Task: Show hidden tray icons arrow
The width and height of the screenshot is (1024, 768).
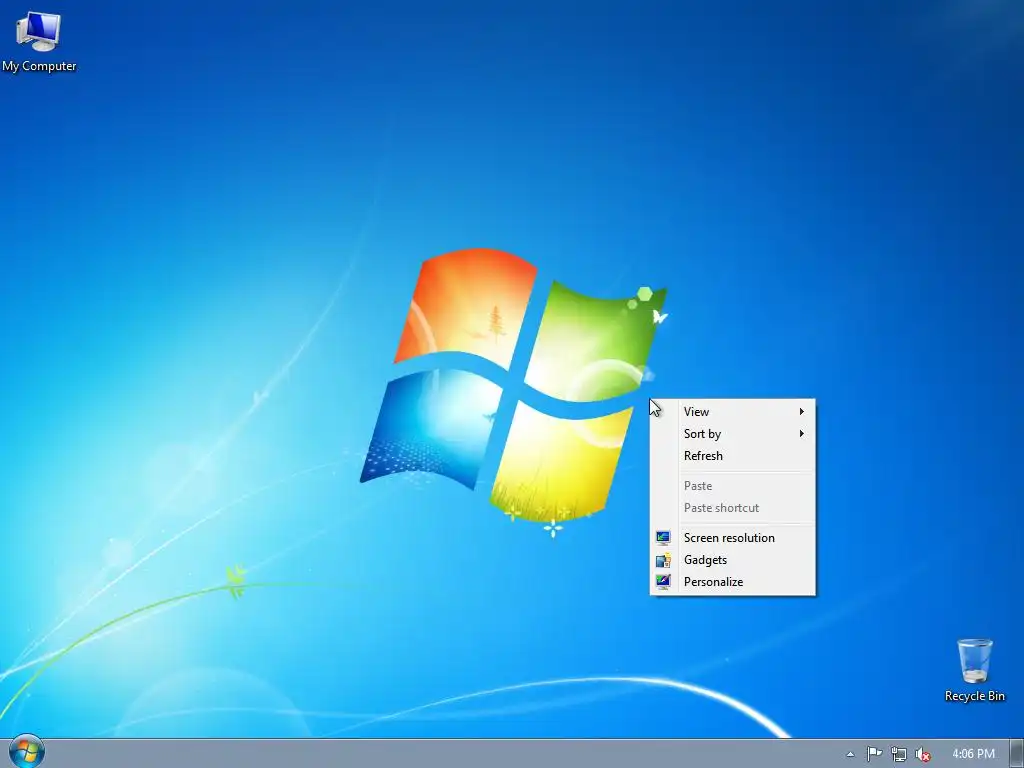Action: (850, 754)
